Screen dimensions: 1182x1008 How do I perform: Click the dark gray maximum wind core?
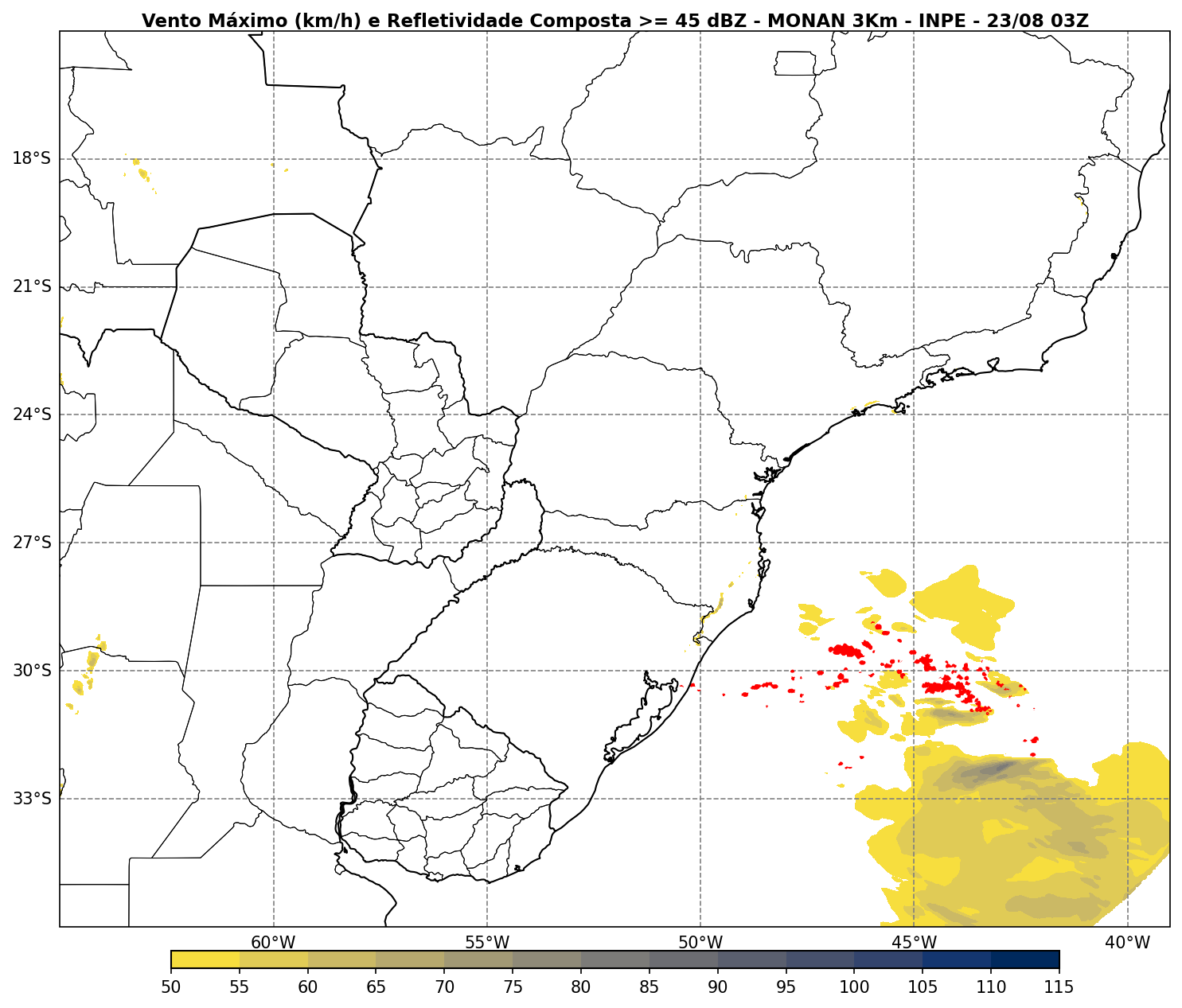[993, 769]
